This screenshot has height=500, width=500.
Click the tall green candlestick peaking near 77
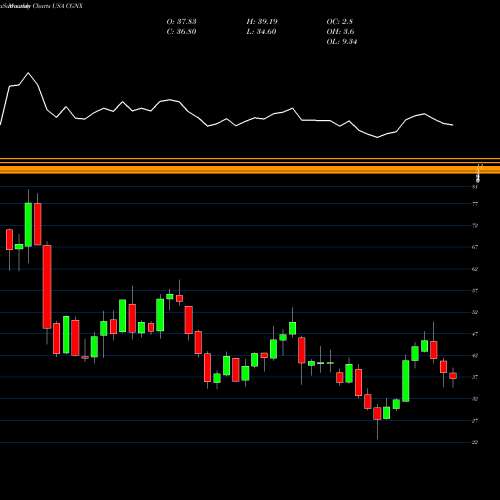[28, 225]
